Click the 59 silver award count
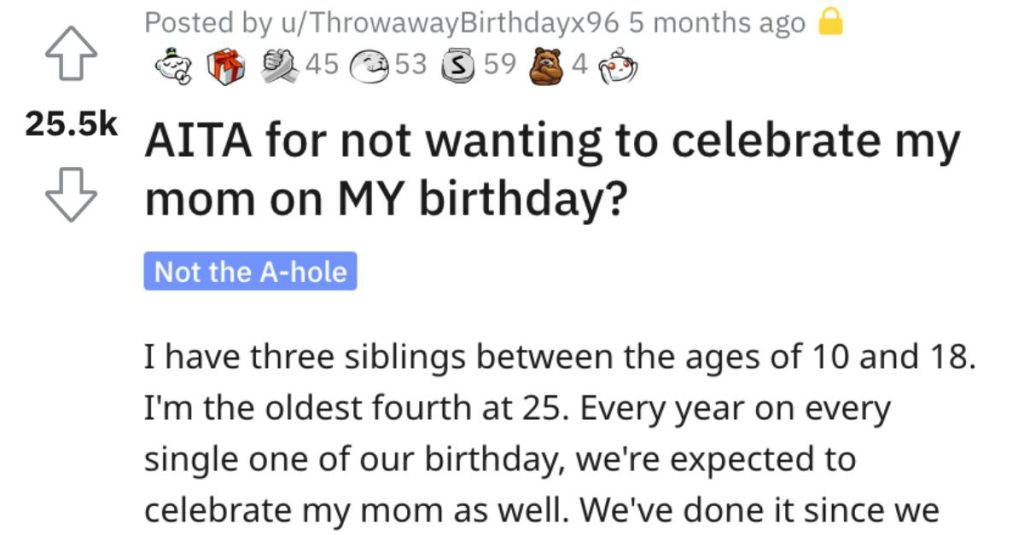 [x=500, y=64]
